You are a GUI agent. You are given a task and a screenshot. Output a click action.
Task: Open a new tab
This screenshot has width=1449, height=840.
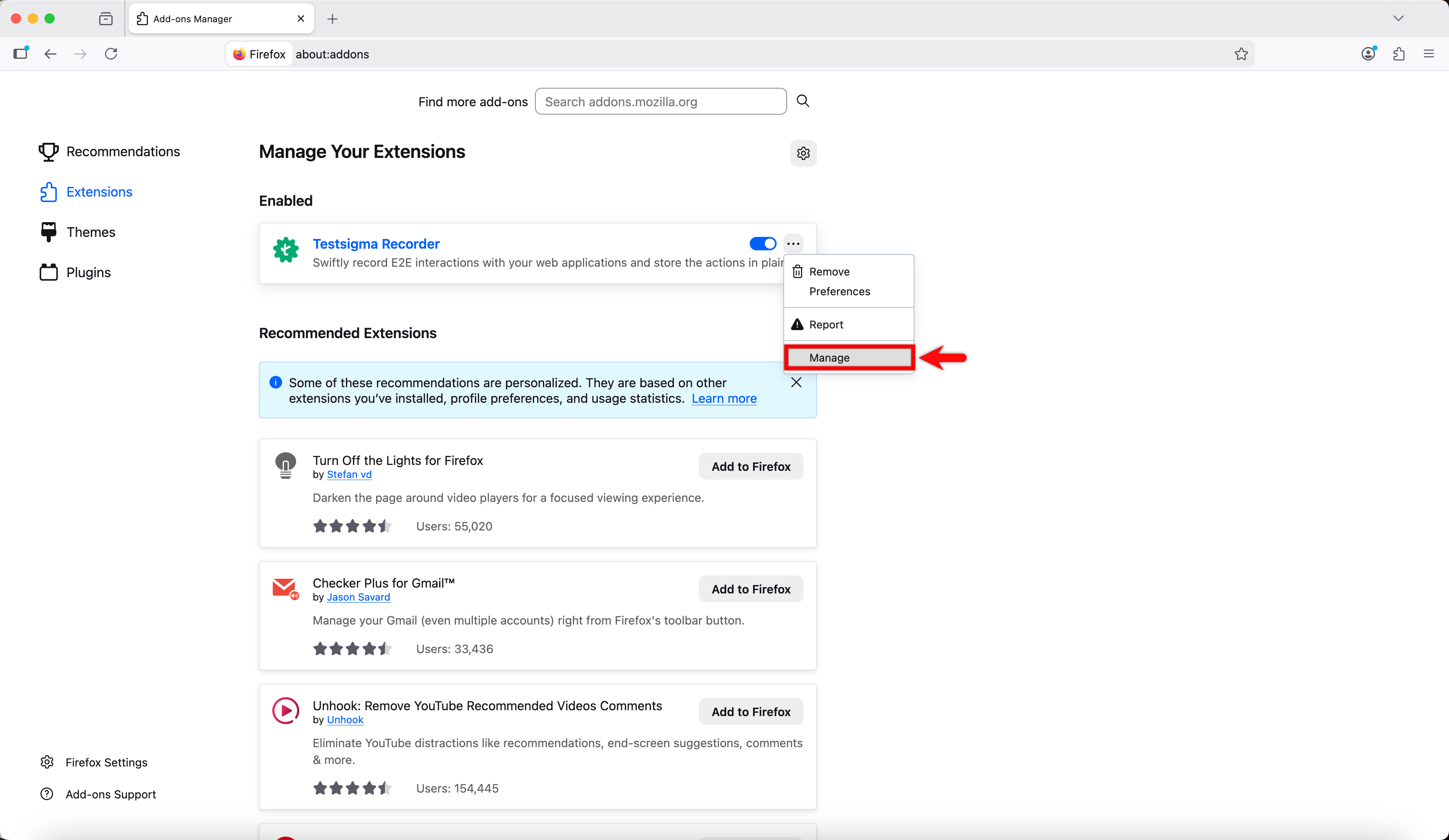(x=332, y=19)
